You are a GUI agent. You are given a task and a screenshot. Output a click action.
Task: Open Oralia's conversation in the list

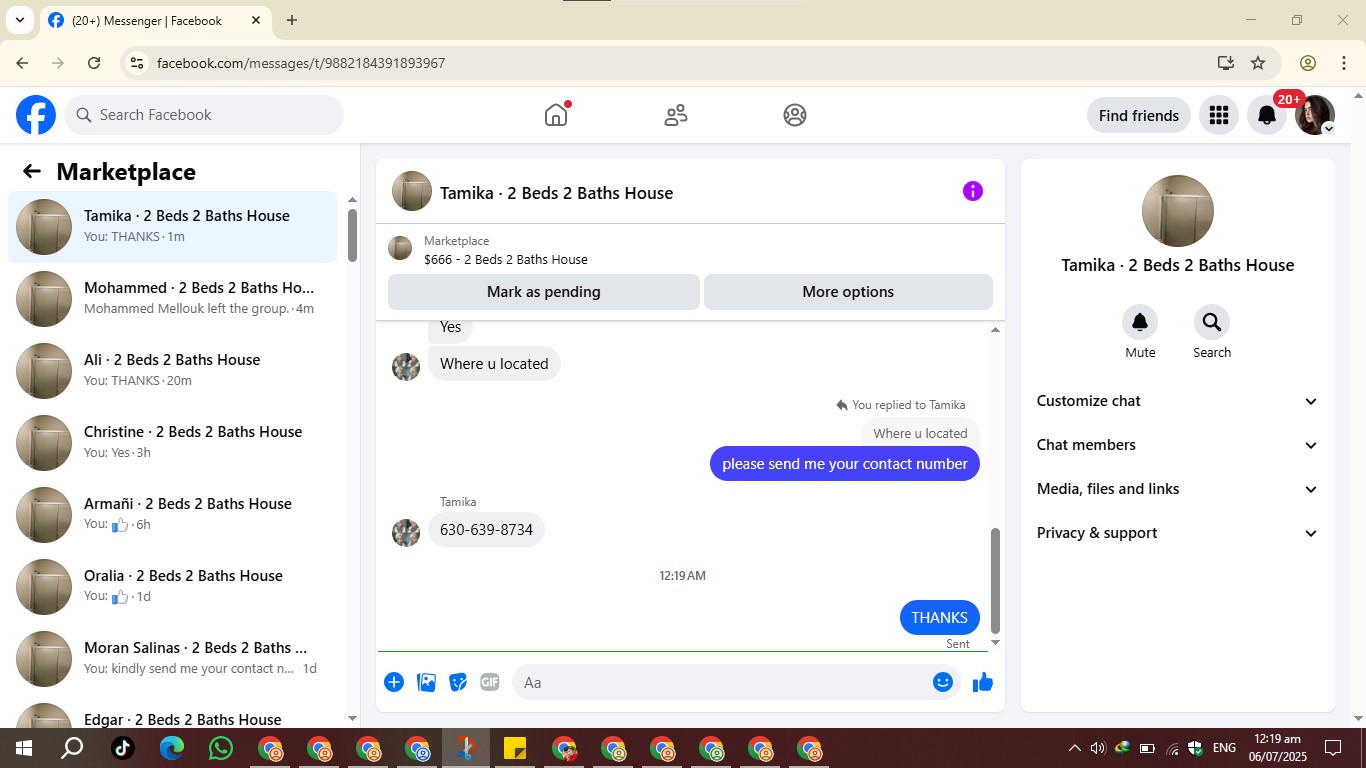tap(173, 587)
